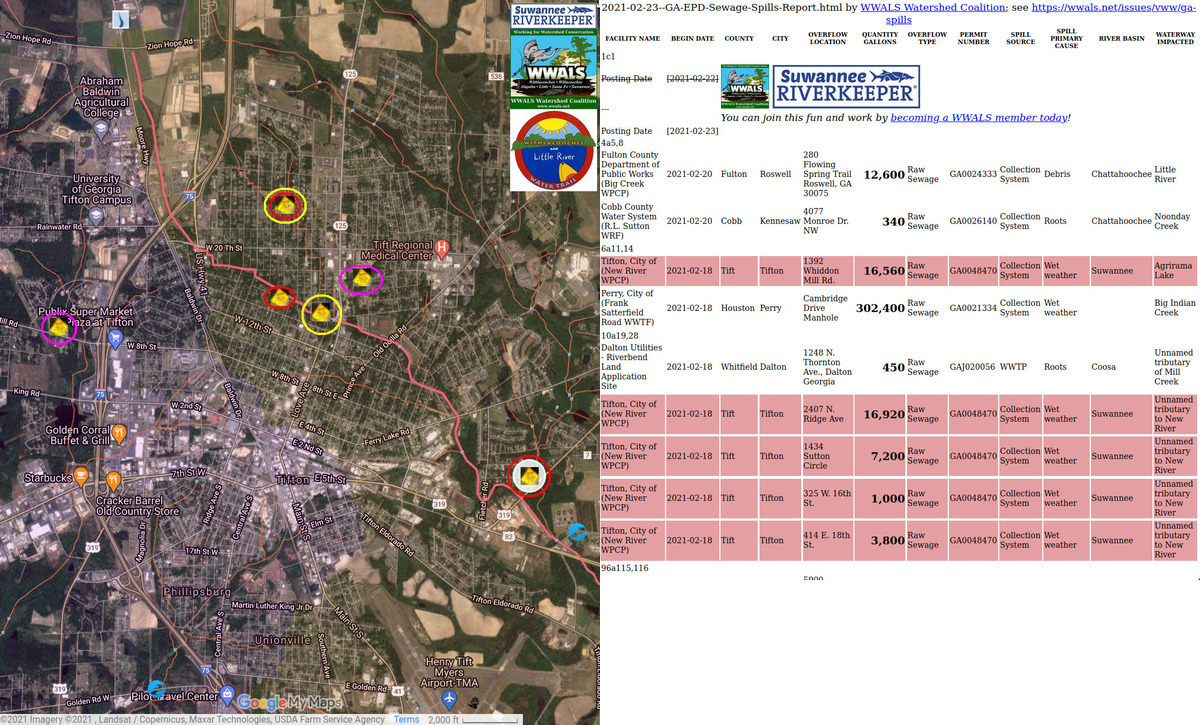Click the OVERFLOW LOCATION column header

828,38
